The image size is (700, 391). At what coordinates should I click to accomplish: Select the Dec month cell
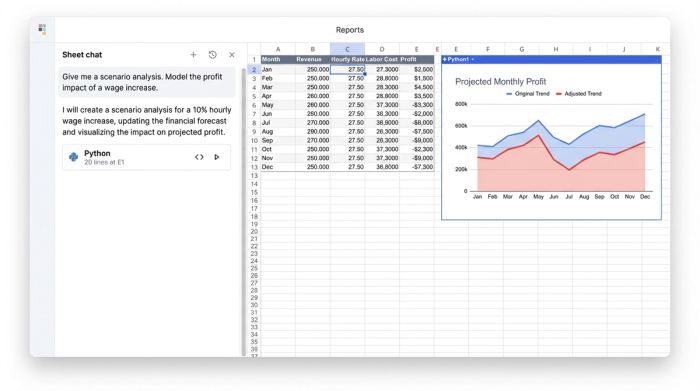(278, 167)
